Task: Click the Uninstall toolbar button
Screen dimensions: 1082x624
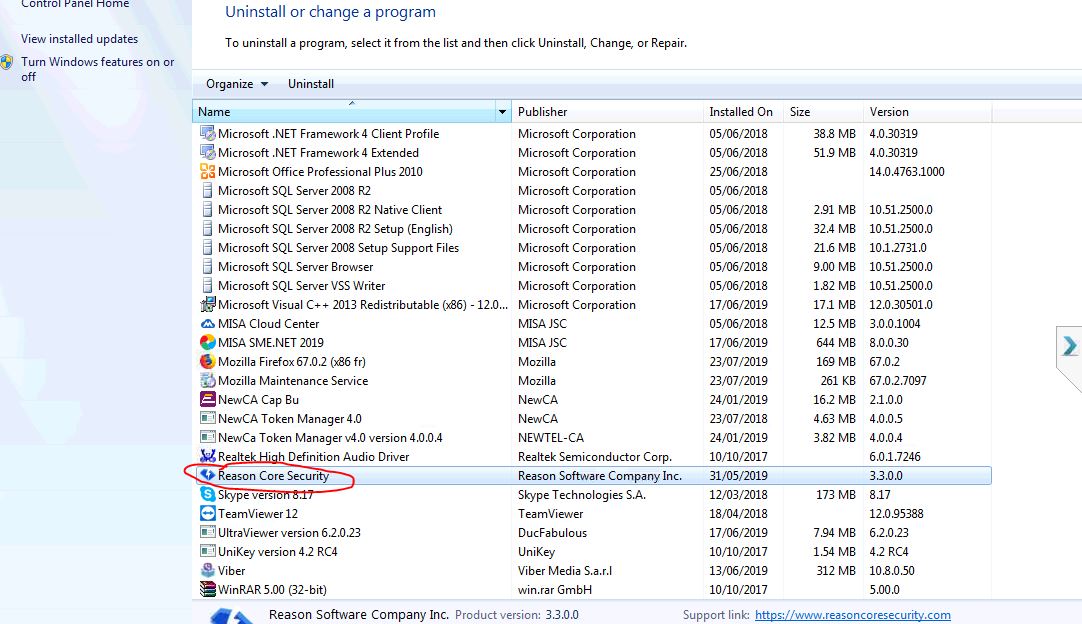Action: pos(311,84)
